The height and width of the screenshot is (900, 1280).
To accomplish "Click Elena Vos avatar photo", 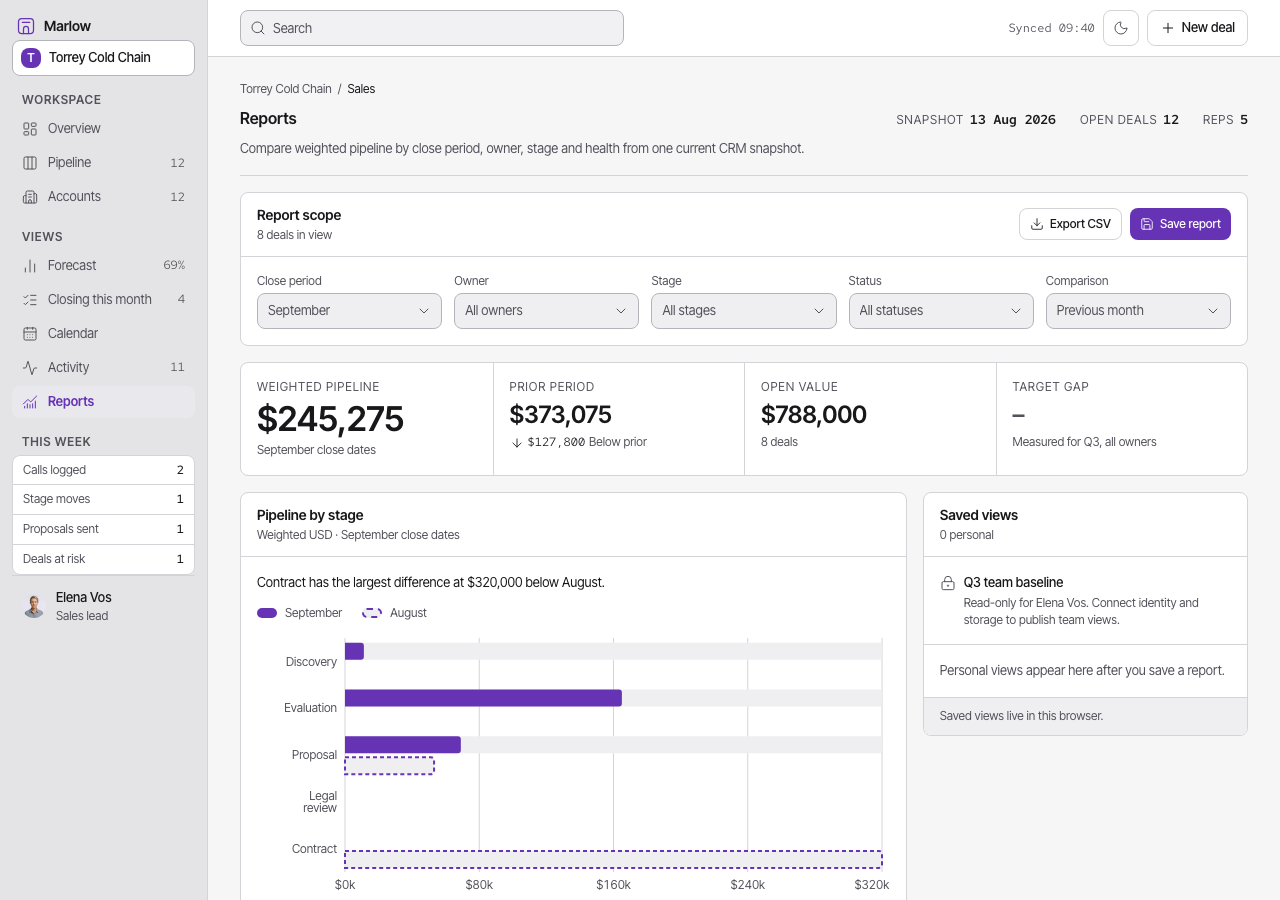I will [34, 606].
